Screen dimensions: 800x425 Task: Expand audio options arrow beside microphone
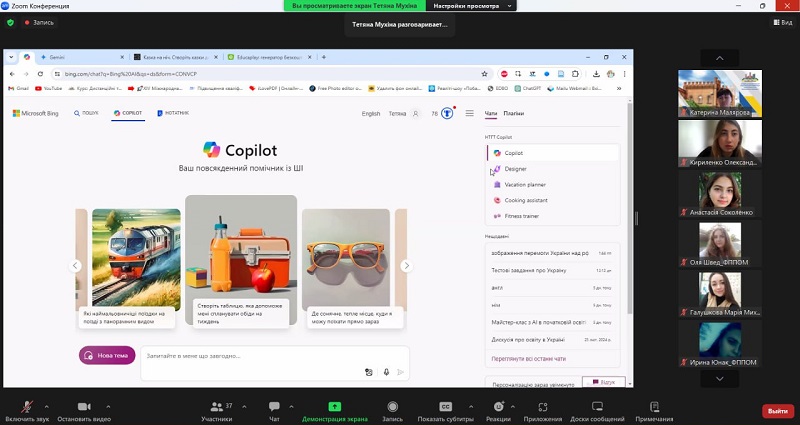(x=46, y=407)
